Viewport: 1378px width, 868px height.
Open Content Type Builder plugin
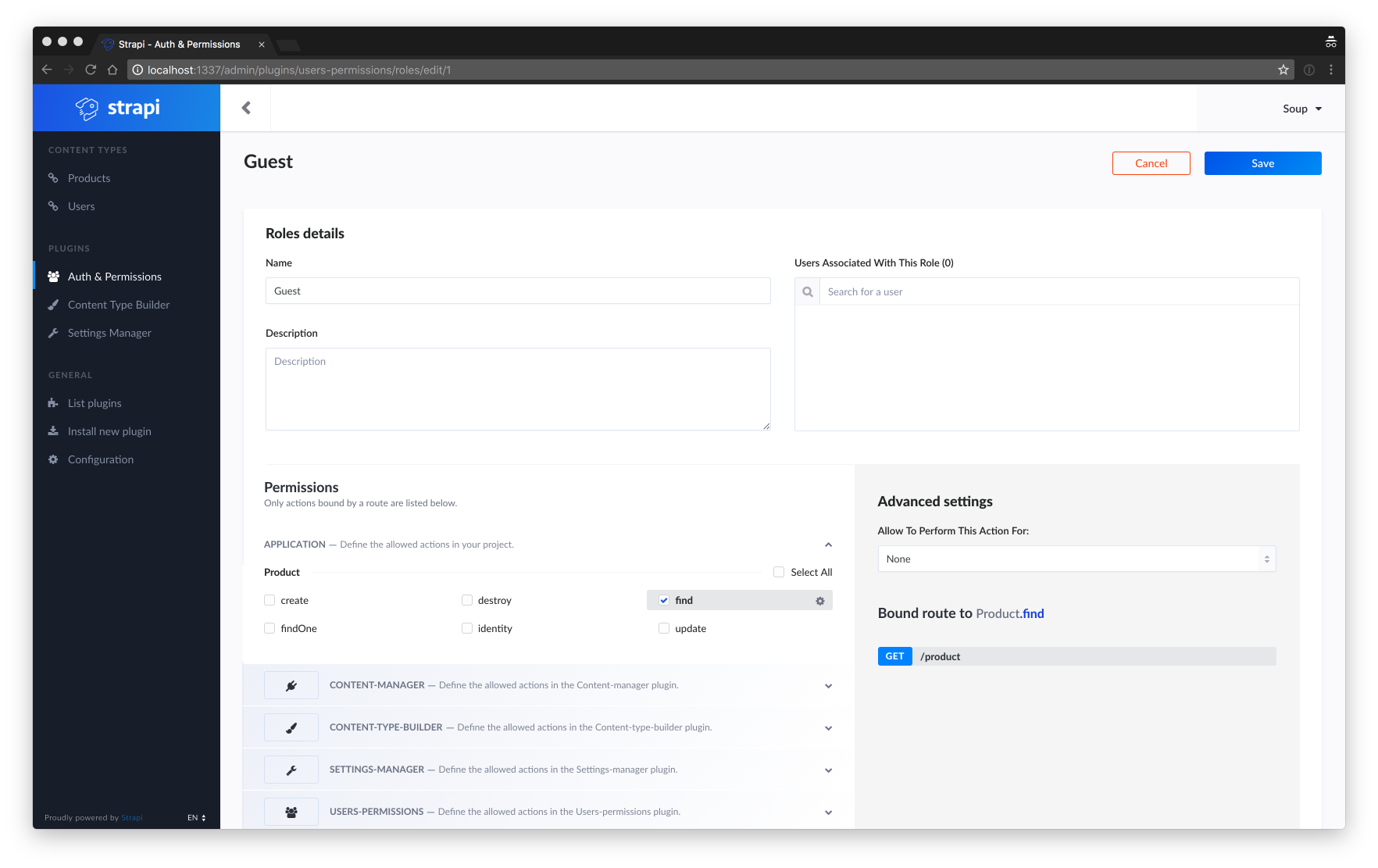(x=119, y=305)
